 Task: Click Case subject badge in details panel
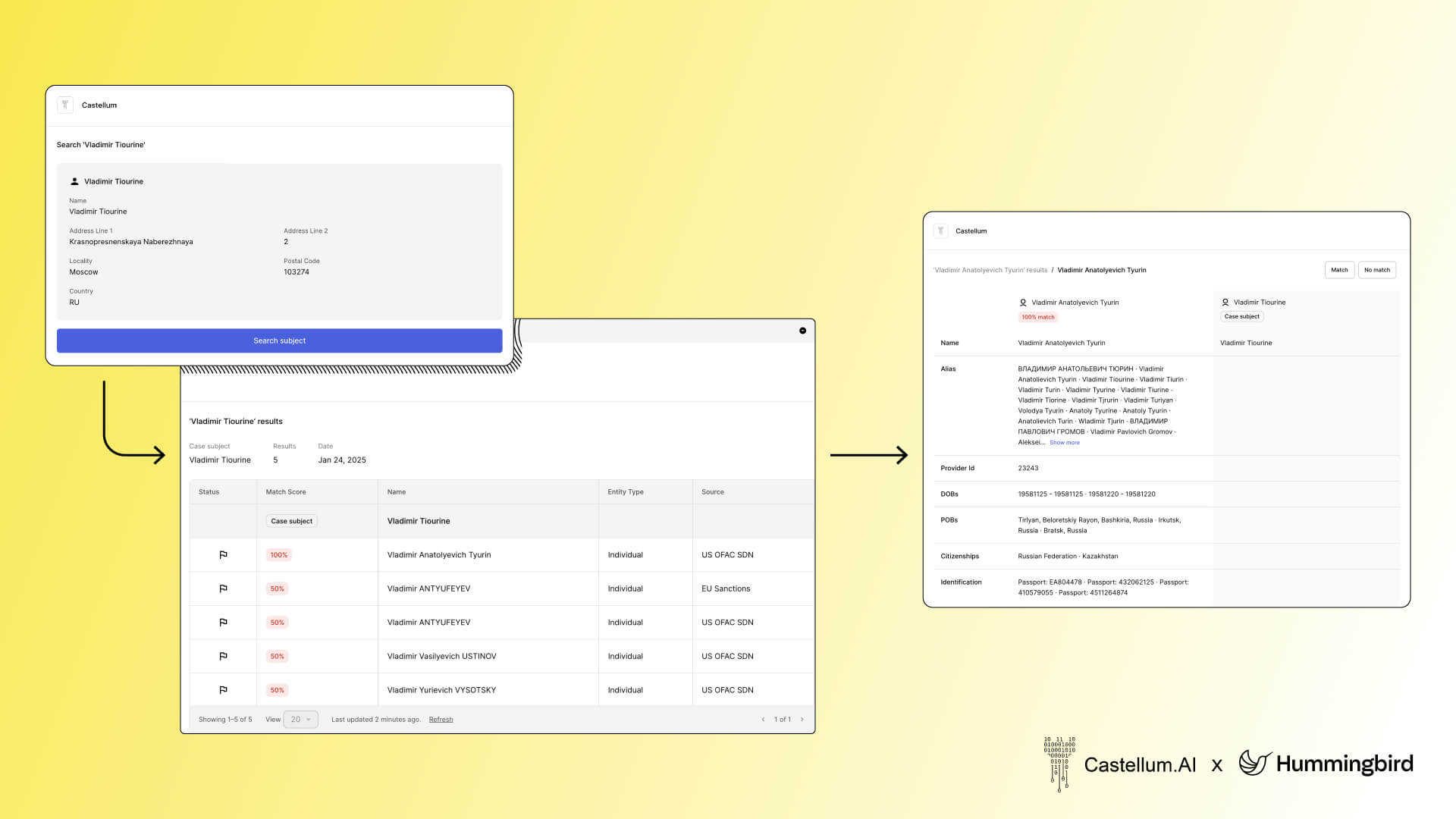(x=1242, y=317)
